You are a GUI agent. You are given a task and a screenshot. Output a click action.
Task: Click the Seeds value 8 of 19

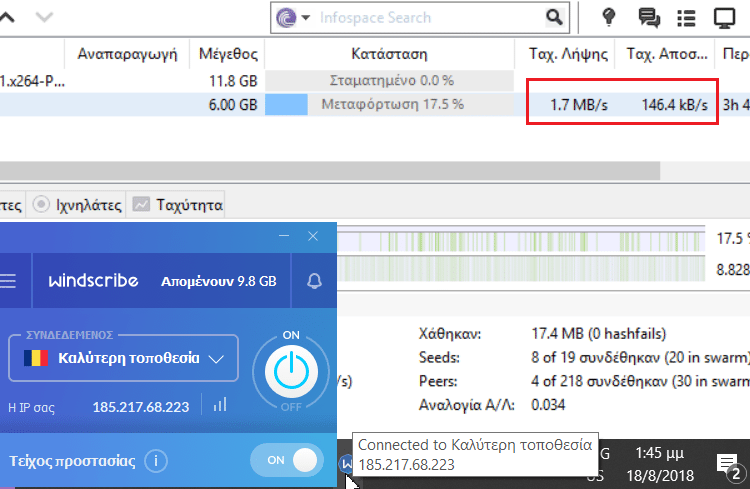click(640, 357)
